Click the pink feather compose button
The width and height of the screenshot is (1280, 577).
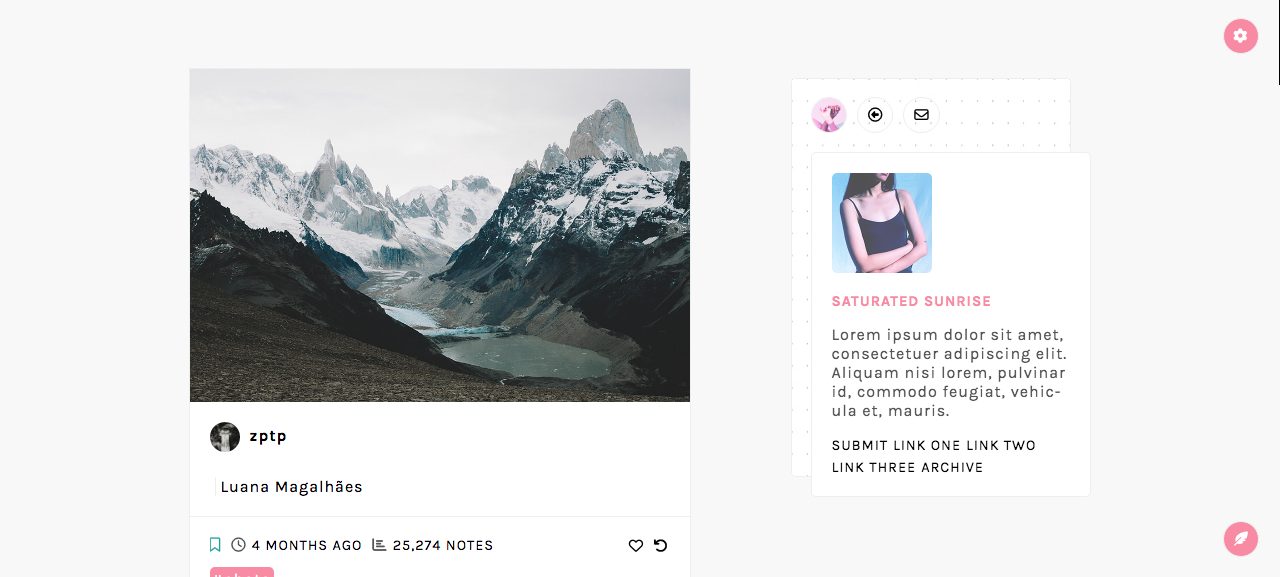coord(1241,539)
